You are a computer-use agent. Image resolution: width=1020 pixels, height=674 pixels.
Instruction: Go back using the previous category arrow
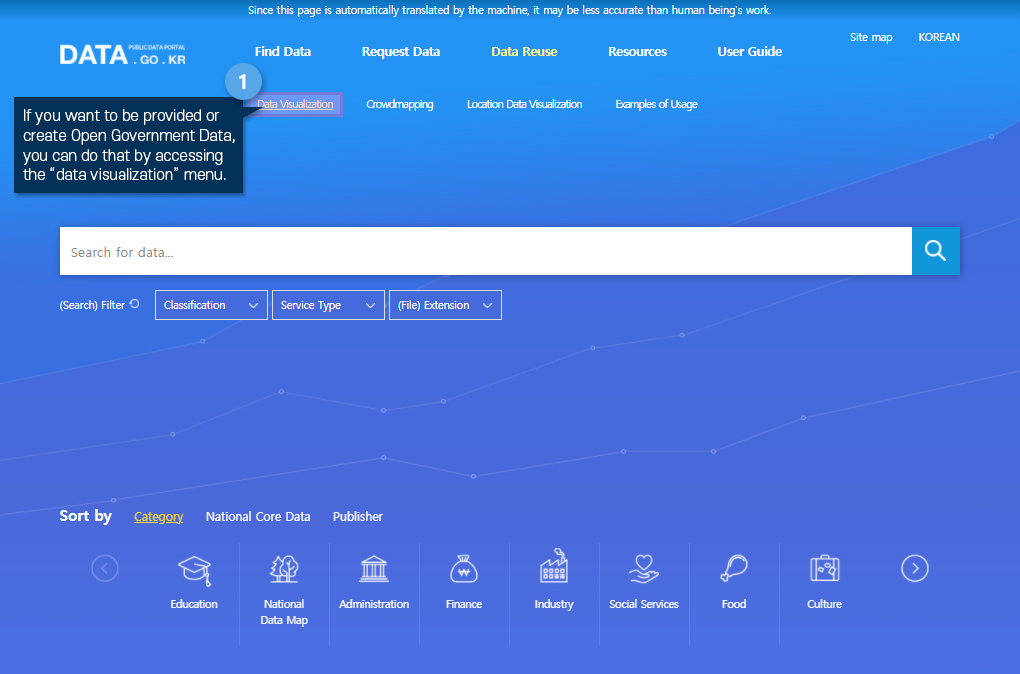(x=105, y=569)
